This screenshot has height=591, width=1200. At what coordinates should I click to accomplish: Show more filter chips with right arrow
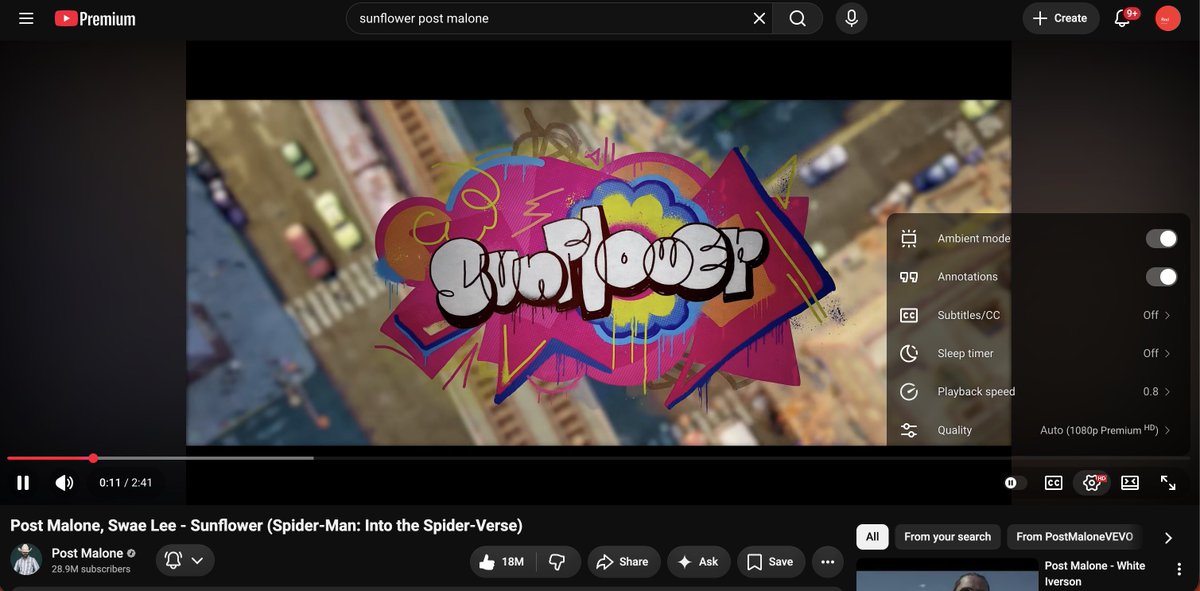click(x=1168, y=537)
